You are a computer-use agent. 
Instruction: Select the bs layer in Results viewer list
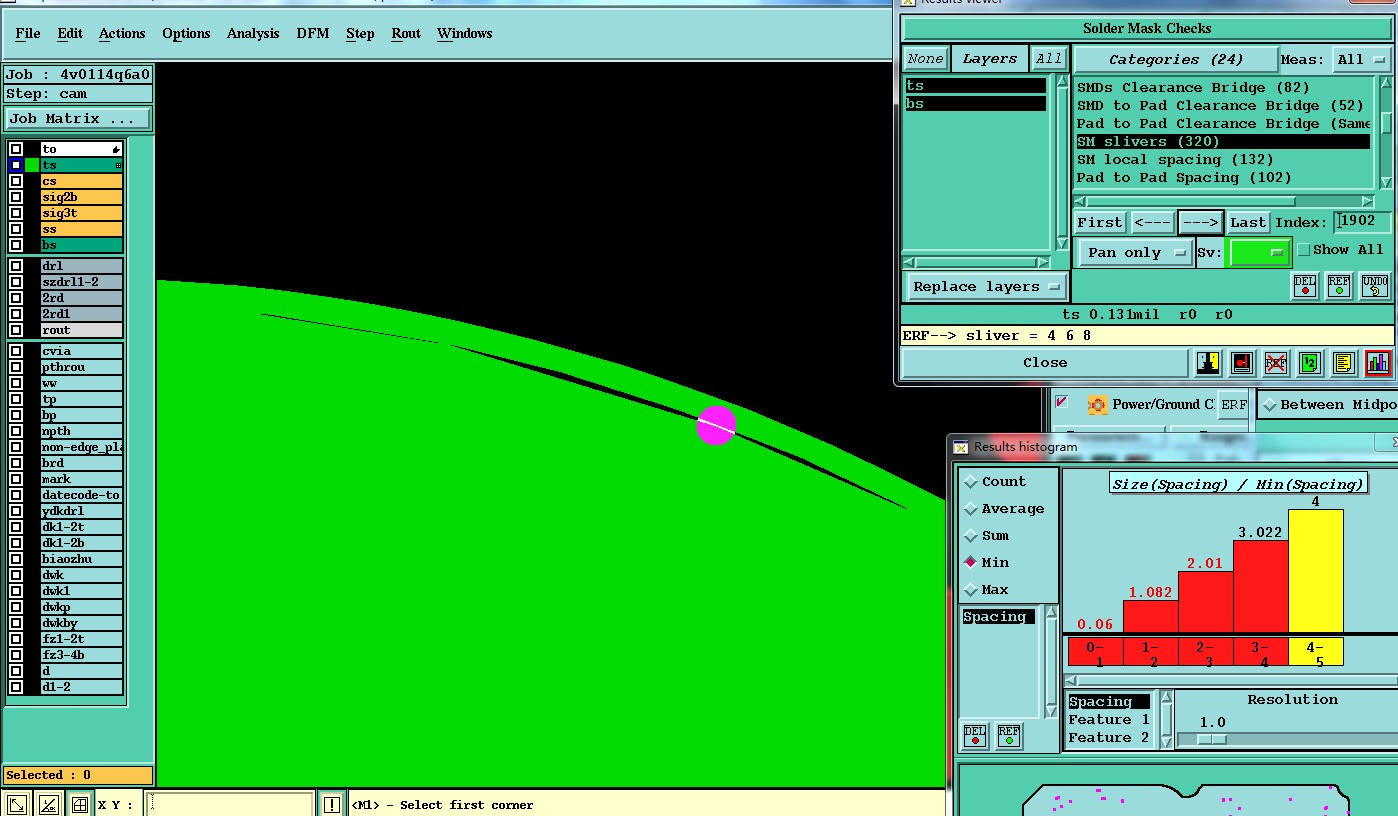975,104
